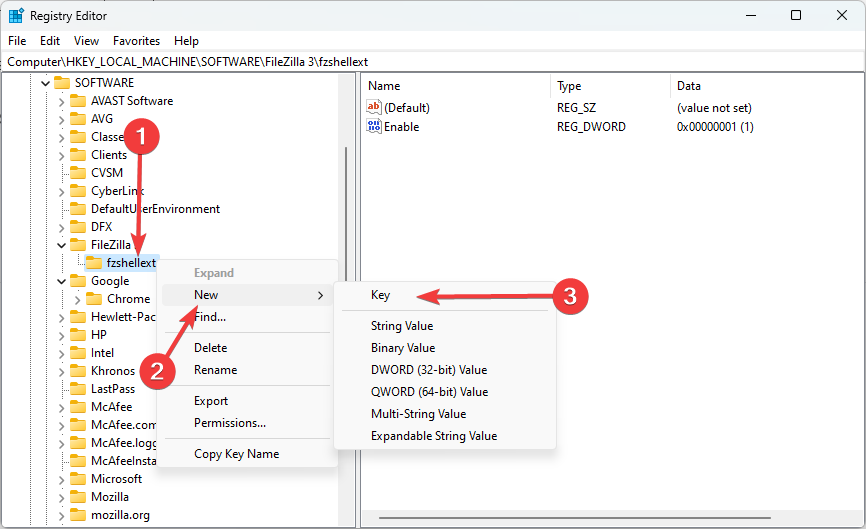Click the Microsoft folder icon
Viewport: 866px width, 529px height.
point(78,479)
